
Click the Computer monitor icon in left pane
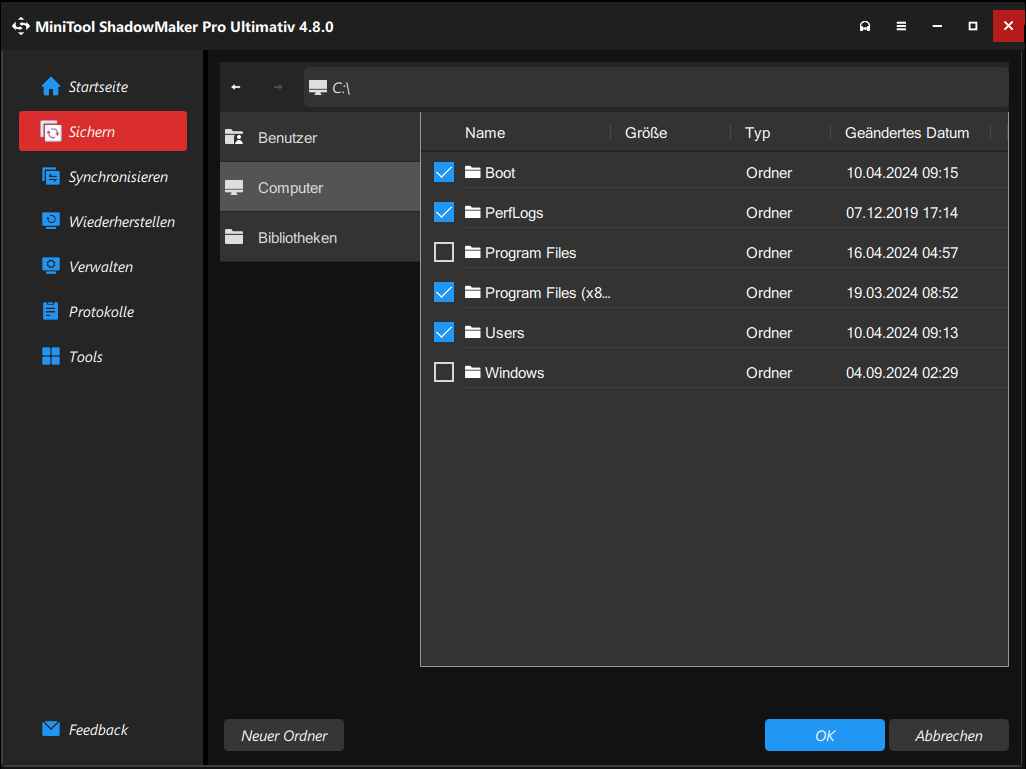234,188
